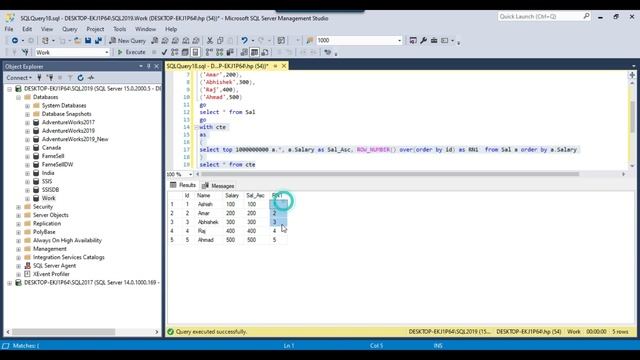The height and width of the screenshot is (360, 640).
Task: Open the Help menu
Action: coord(171,29)
